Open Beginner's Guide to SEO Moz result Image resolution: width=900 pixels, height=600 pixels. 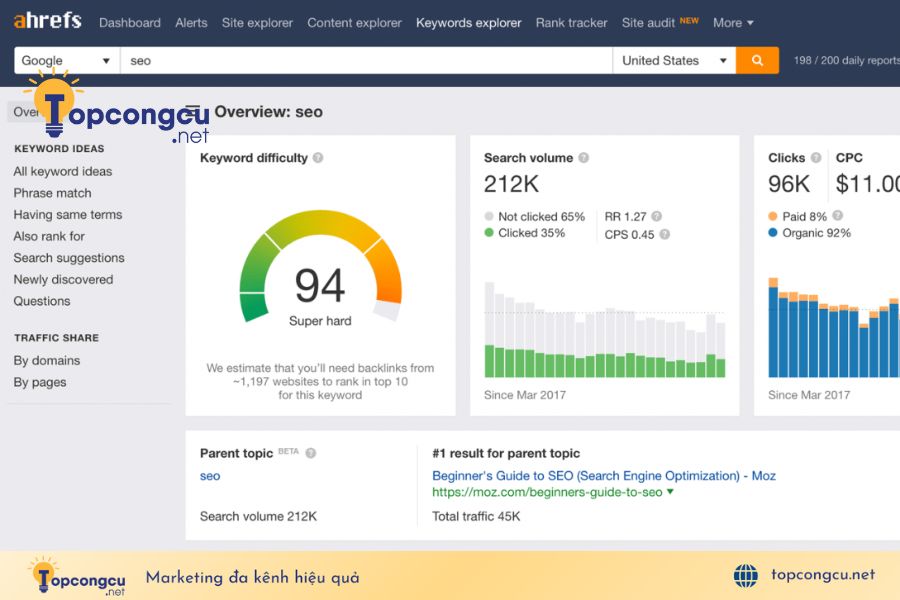[x=604, y=475]
